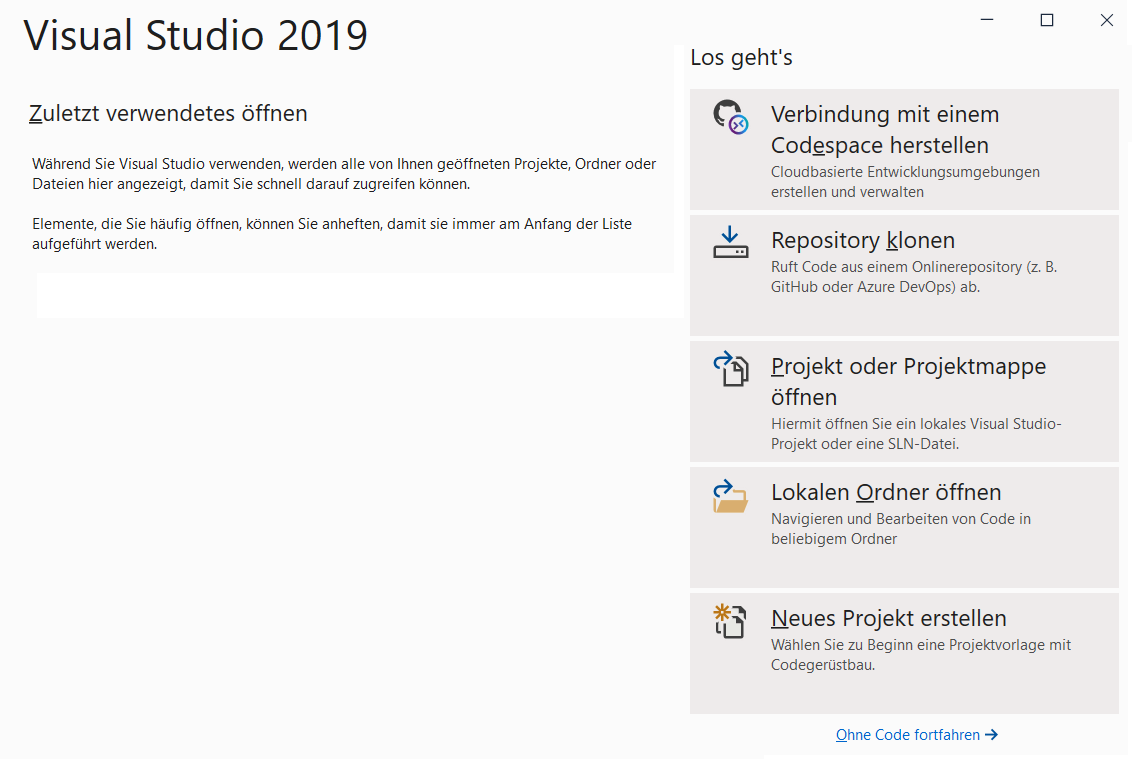Screen dimensions: 1132x760
Task: Click the Ohne Code fortfahren link
Action: (x=907, y=734)
